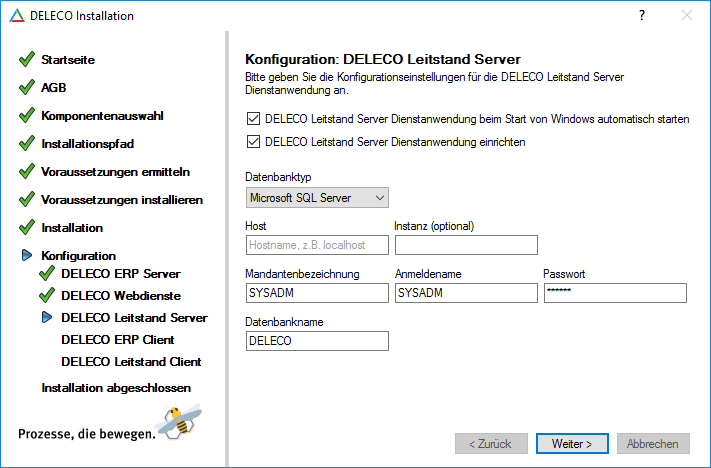Select the DELECO ERP Client step

point(118,340)
